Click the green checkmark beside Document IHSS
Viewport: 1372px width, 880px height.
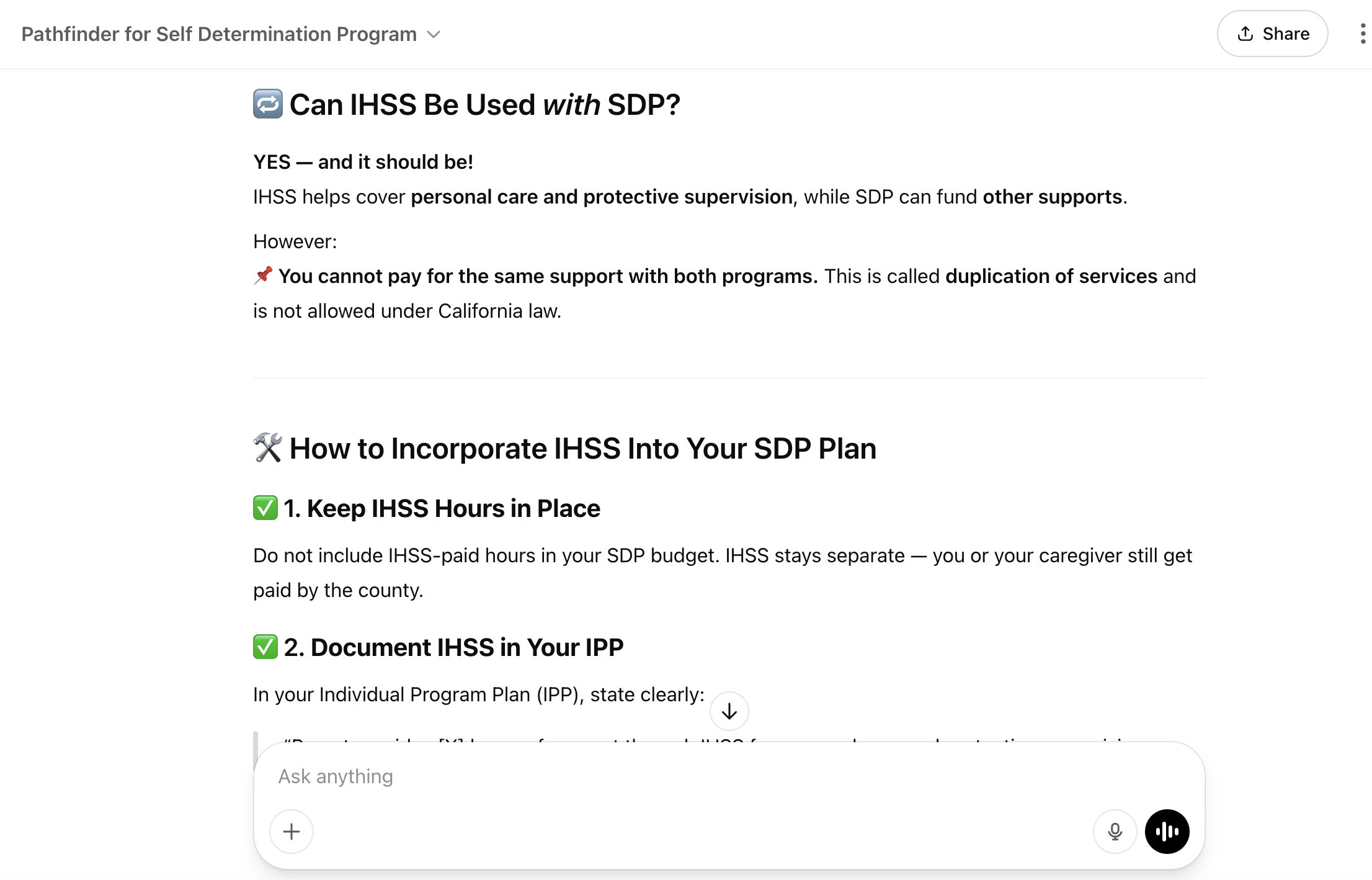pyautogui.click(x=265, y=647)
